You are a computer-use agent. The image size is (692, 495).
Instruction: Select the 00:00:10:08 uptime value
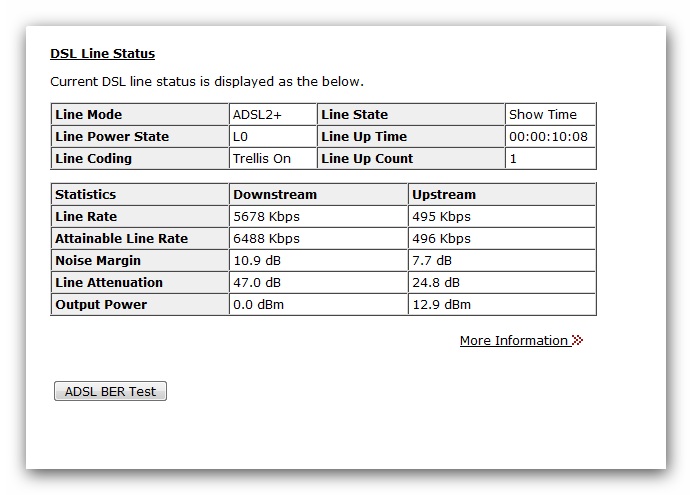click(548, 137)
